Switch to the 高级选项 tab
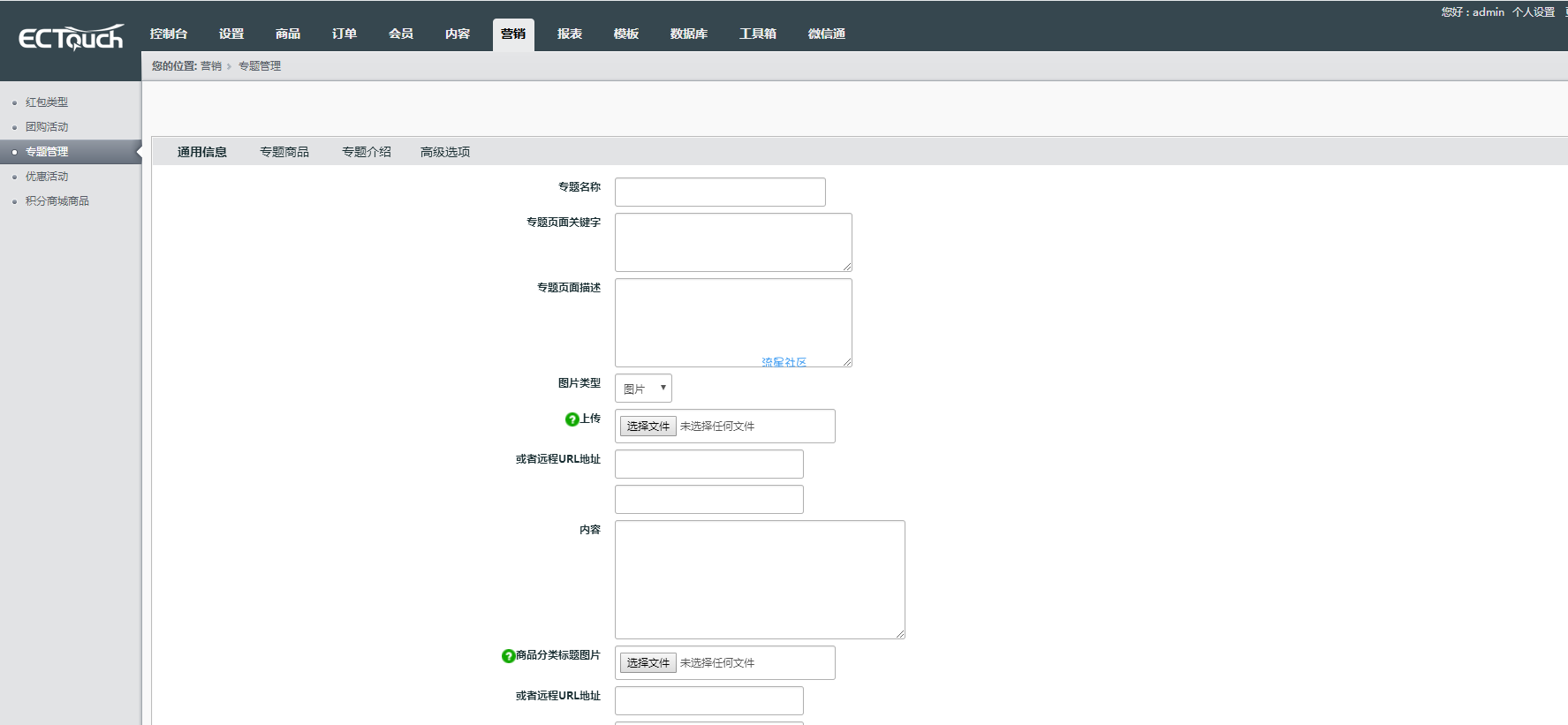This screenshot has width=1568, height=725. [445, 152]
